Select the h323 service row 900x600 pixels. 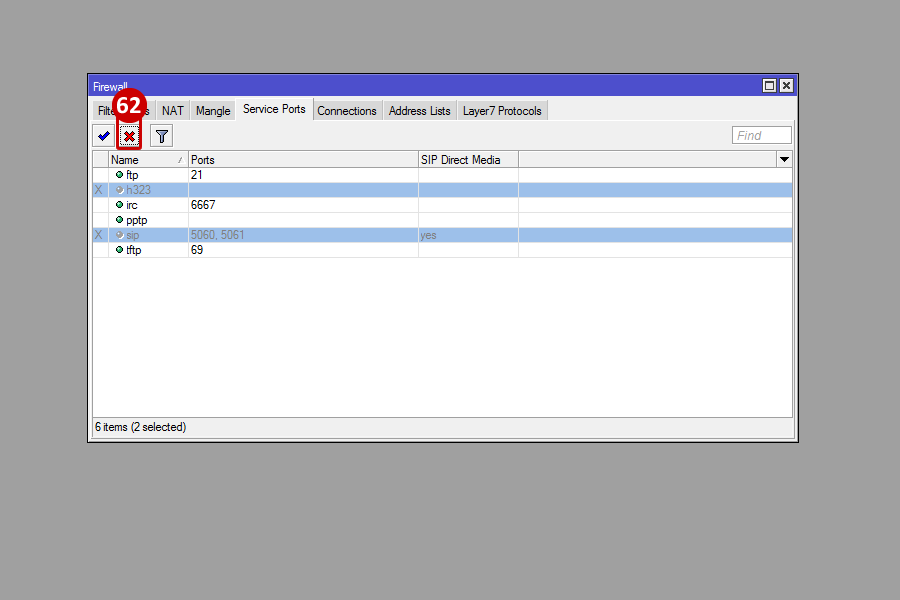[443, 190]
